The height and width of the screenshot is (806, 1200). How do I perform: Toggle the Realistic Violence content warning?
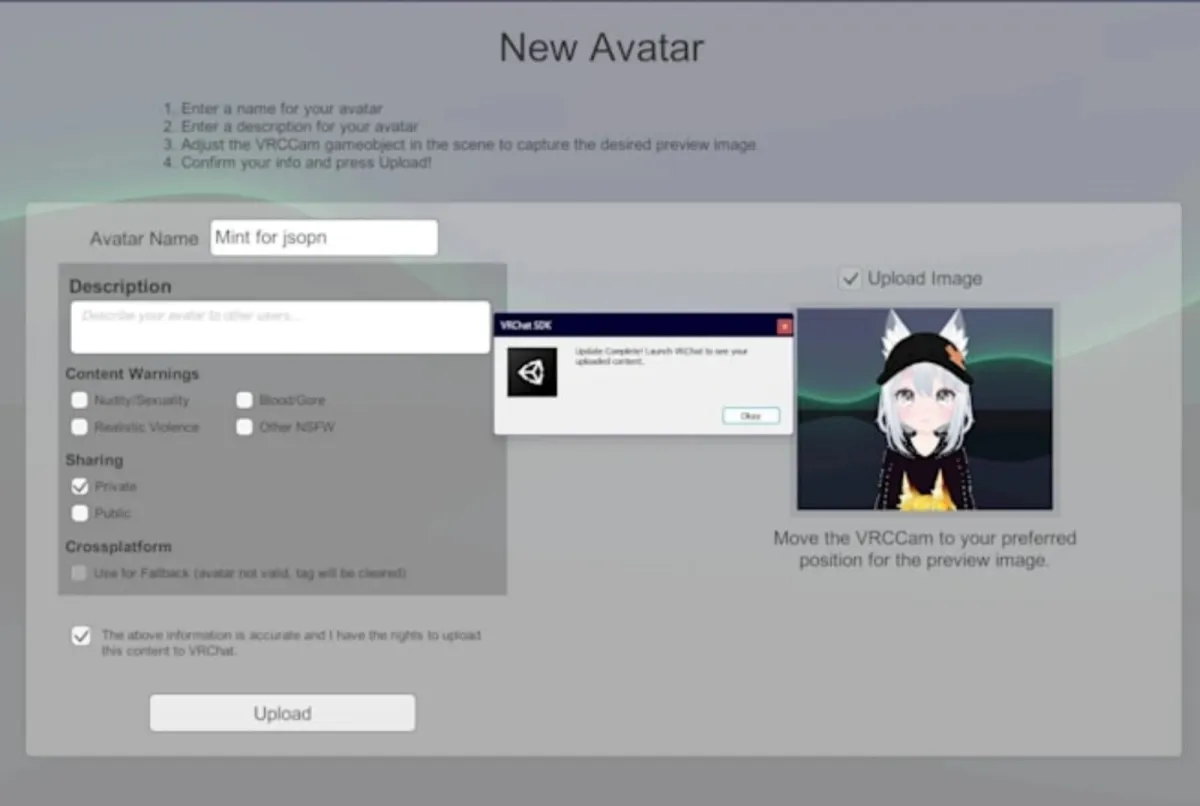80,427
